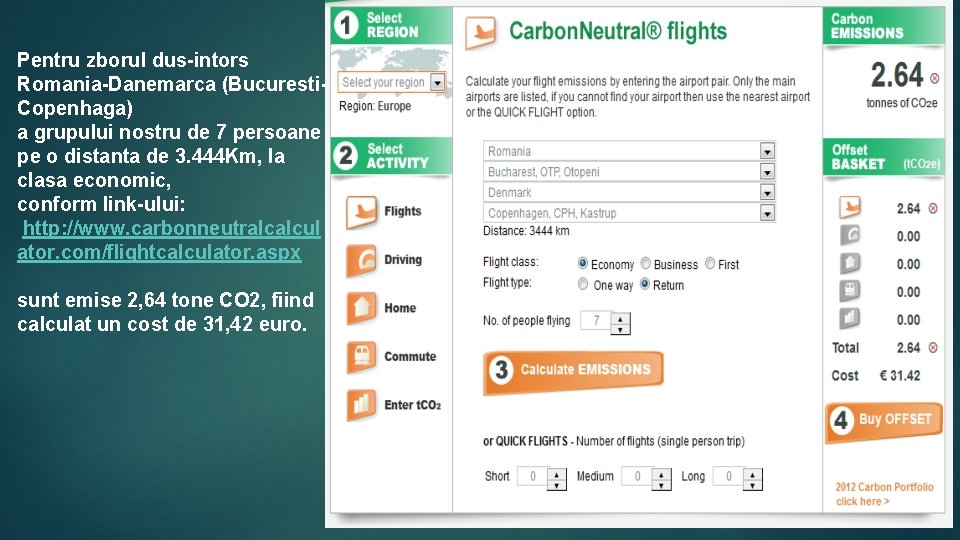Decrease Long quick flights count

click(x=752, y=485)
